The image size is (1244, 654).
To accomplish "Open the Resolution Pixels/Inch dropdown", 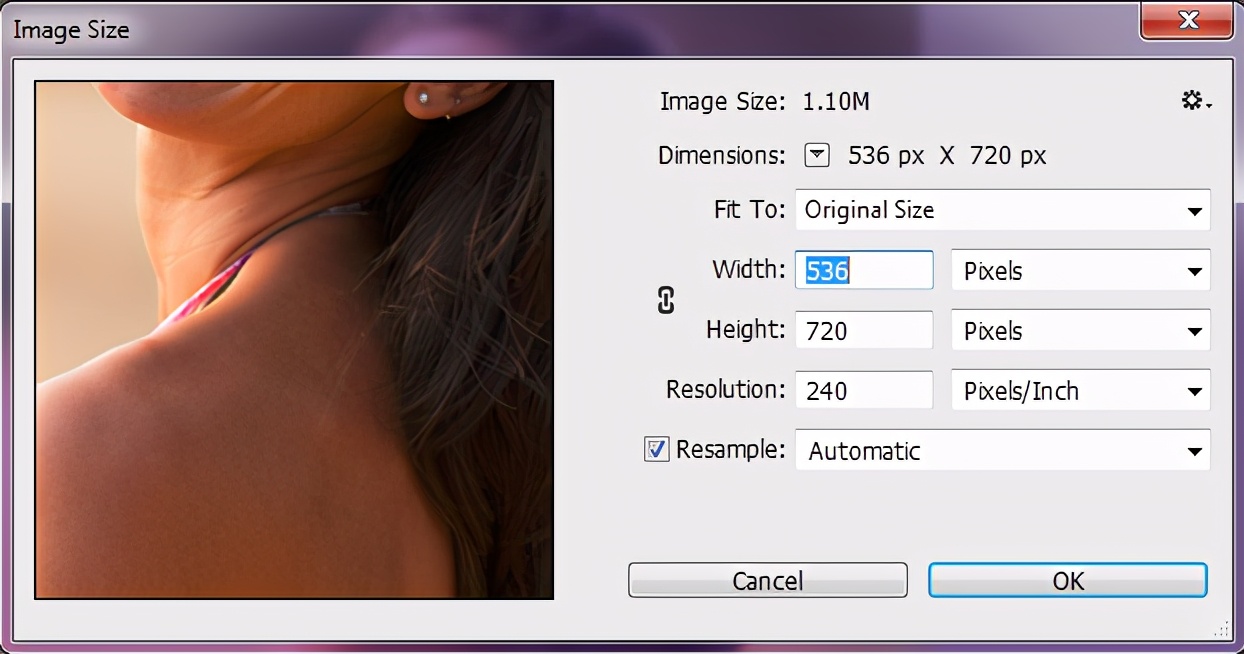I will pos(1080,390).
